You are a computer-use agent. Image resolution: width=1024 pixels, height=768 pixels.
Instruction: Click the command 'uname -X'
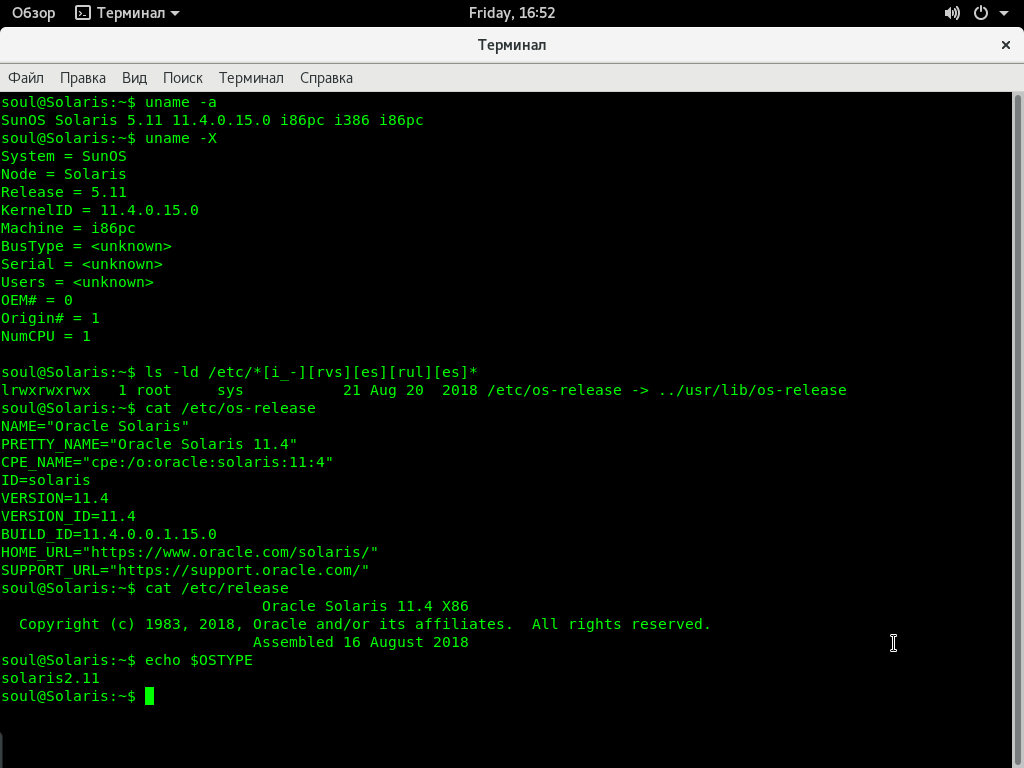181,138
